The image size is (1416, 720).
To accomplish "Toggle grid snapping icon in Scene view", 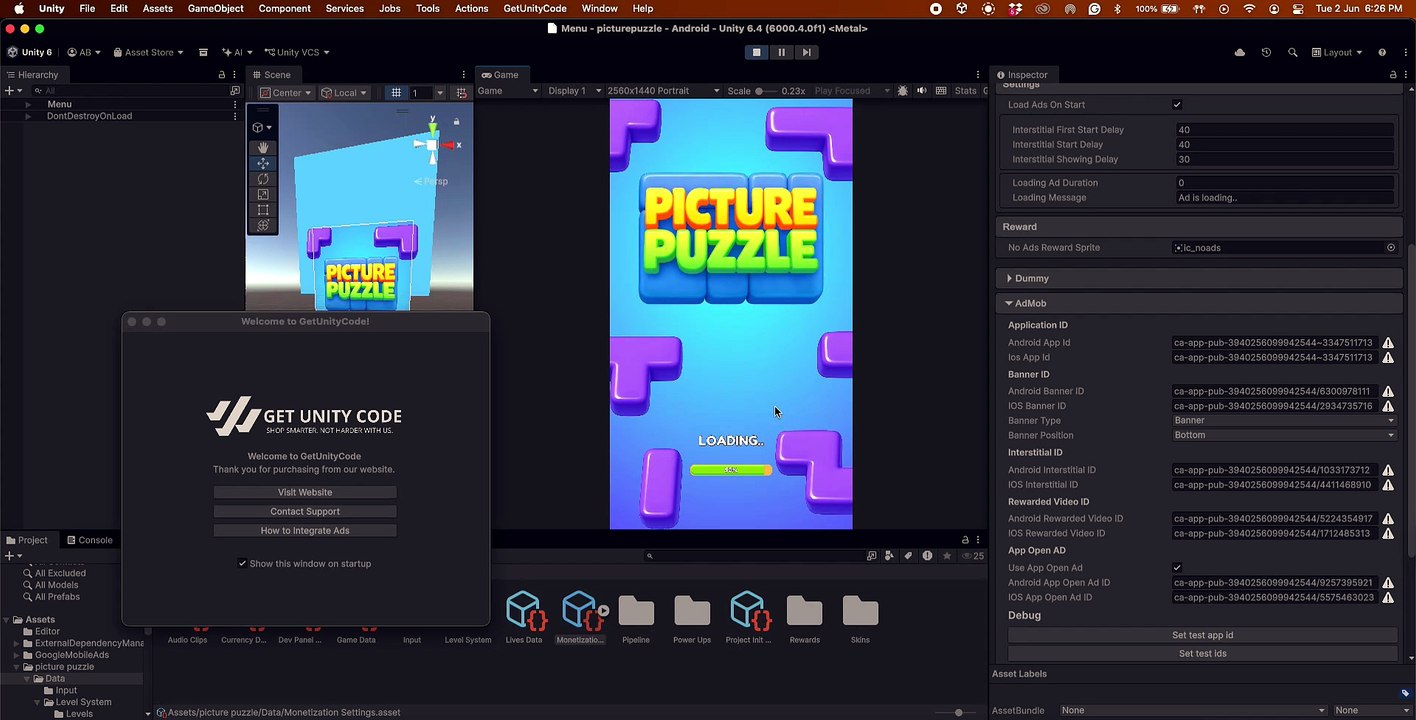I will (x=461, y=93).
